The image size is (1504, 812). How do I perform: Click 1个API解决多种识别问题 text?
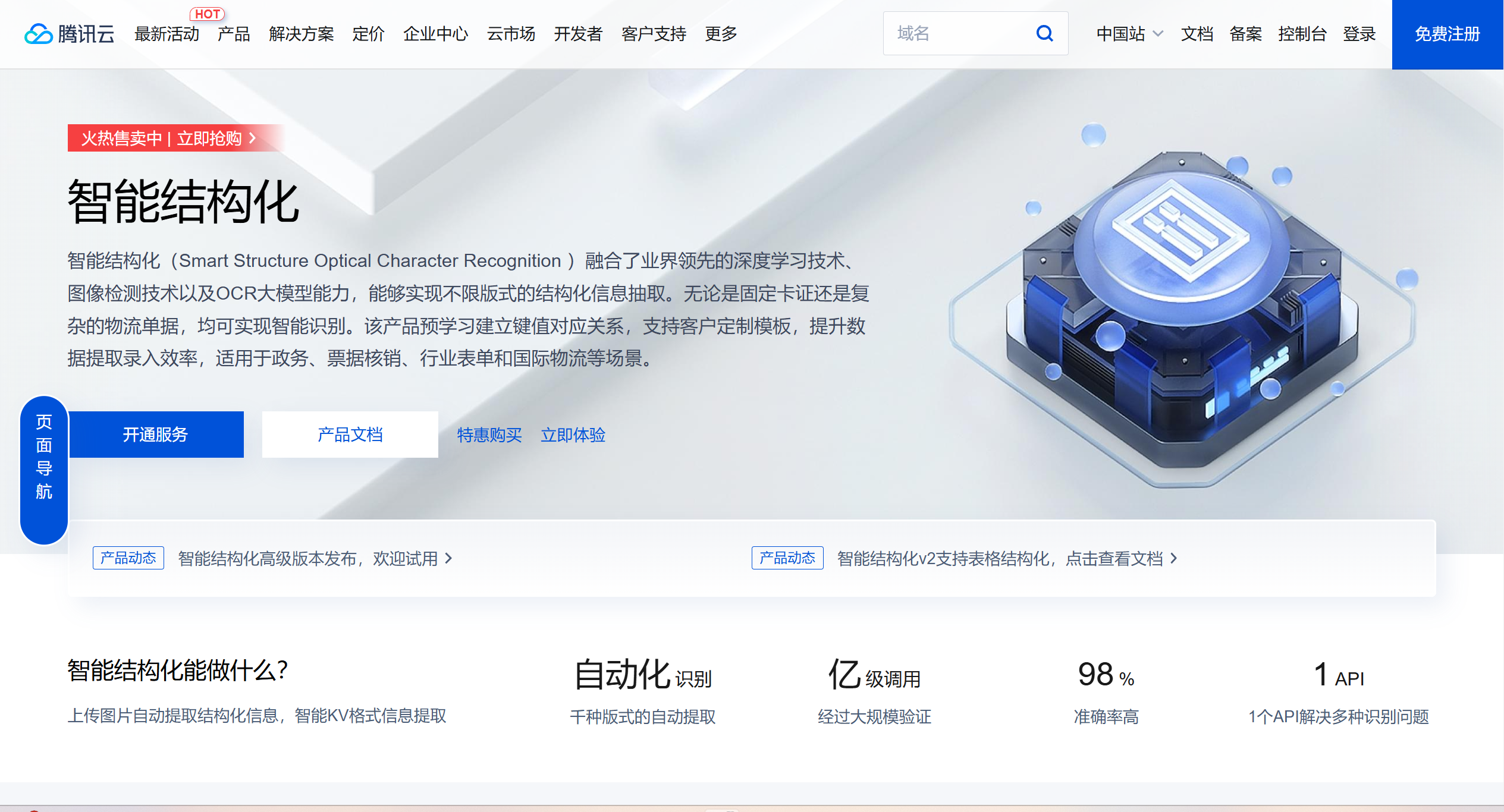point(1338,716)
